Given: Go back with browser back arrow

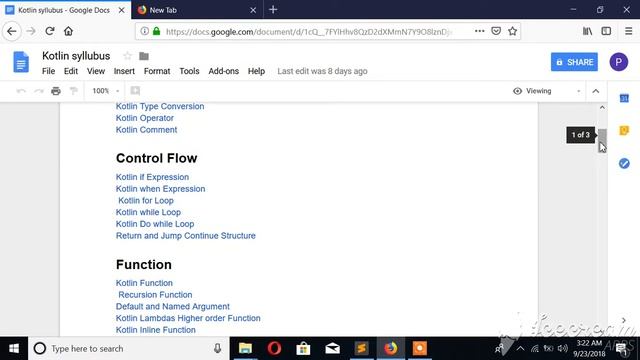Looking at the screenshot, I should [x=12, y=31].
